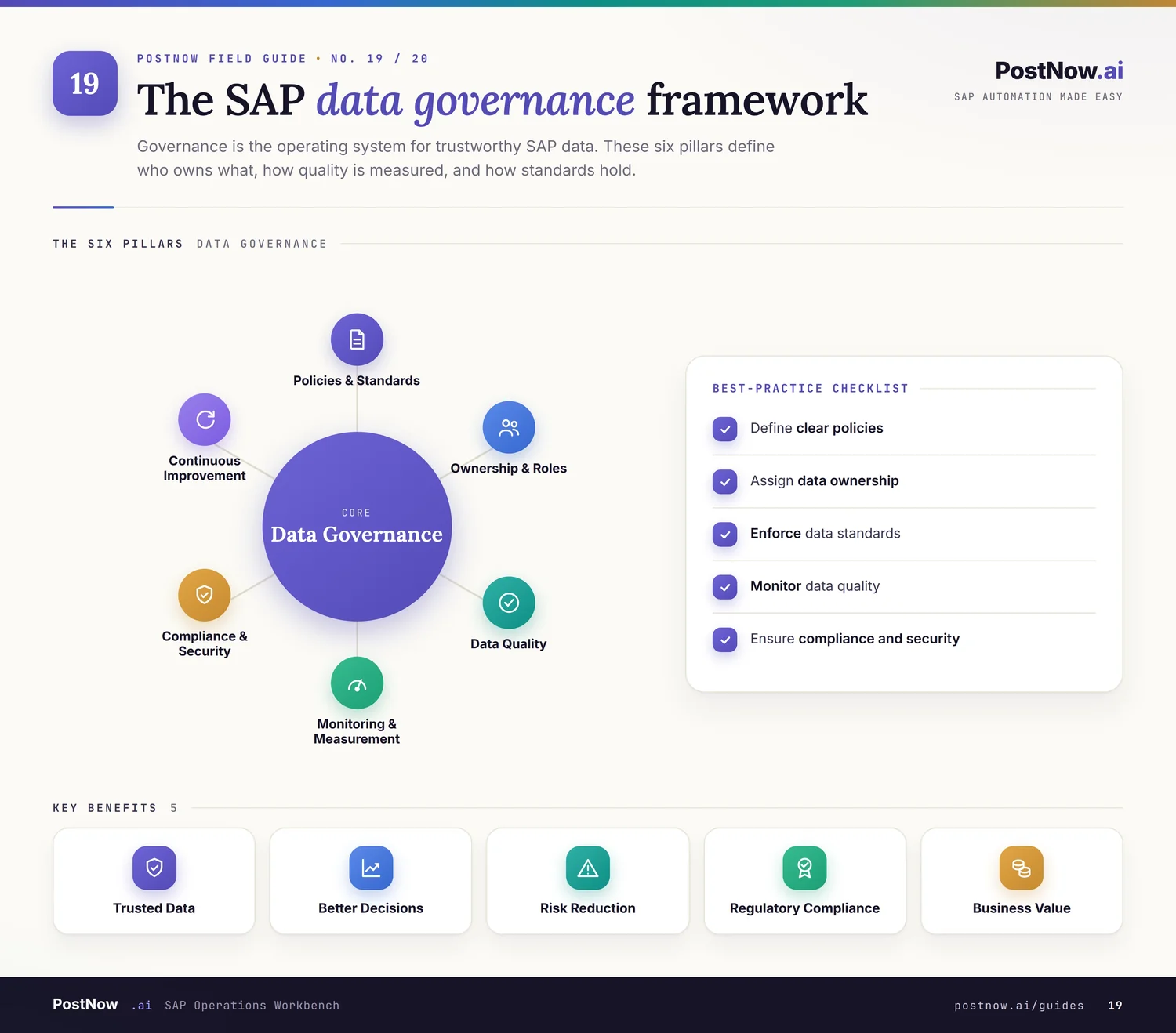Click the footer page number 19
This screenshot has width=1176, height=1033.
(x=1116, y=1006)
